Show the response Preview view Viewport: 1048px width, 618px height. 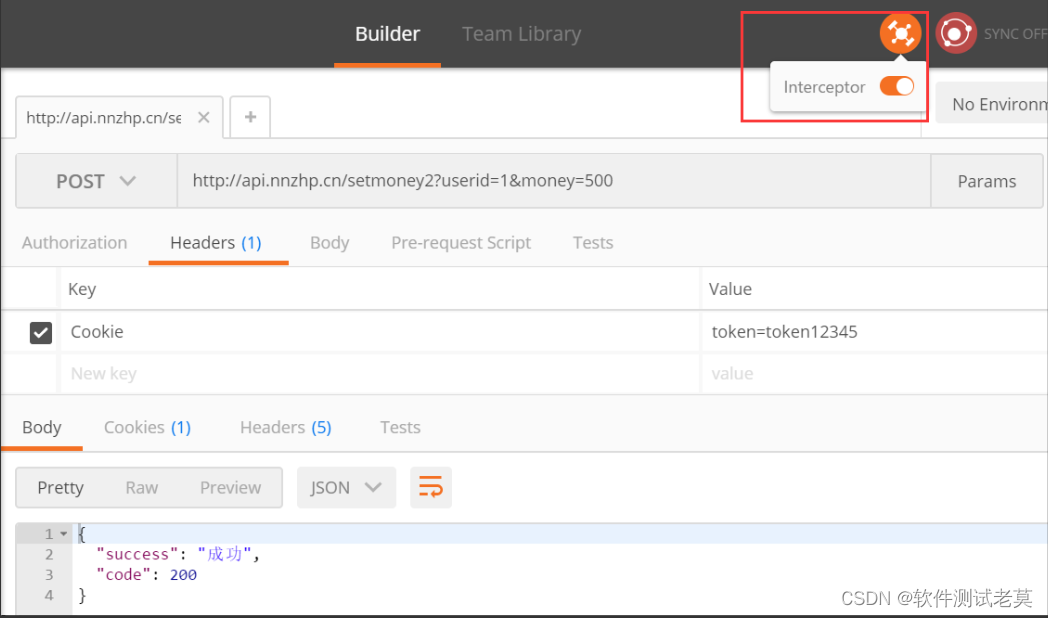coord(230,487)
